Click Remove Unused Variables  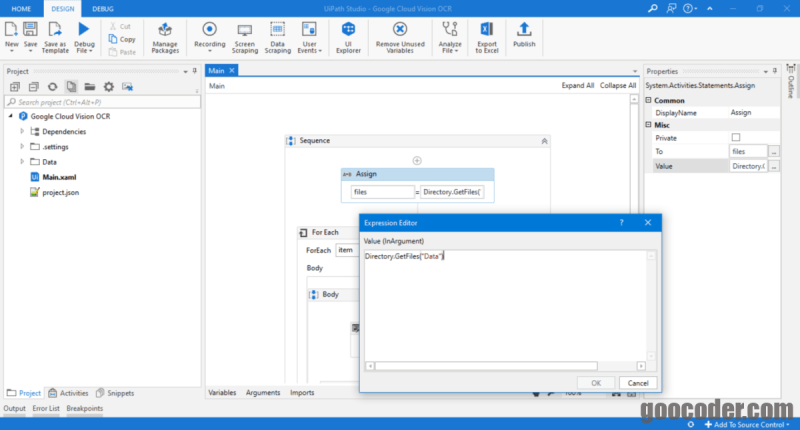pos(400,37)
